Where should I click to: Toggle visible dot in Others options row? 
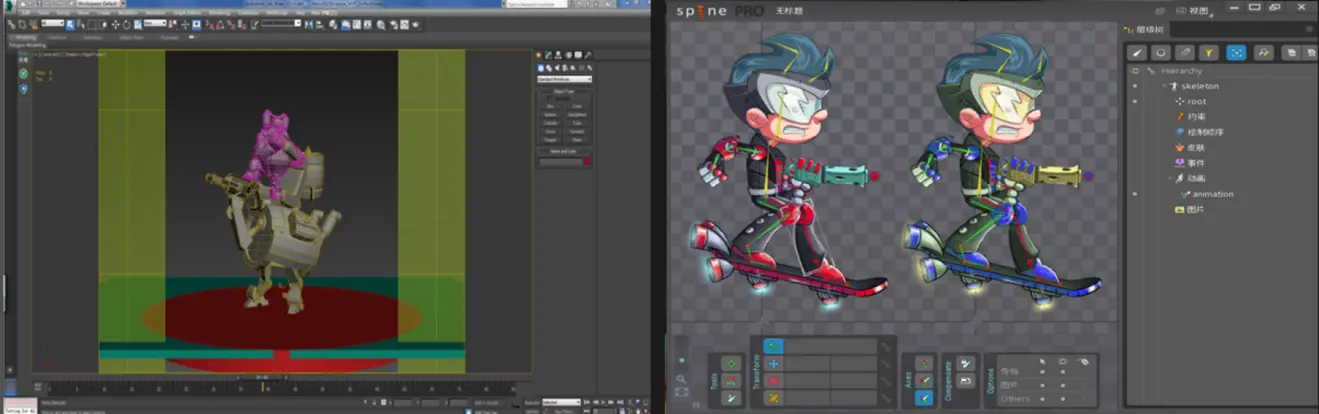pyautogui.click(x=1063, y=399)
